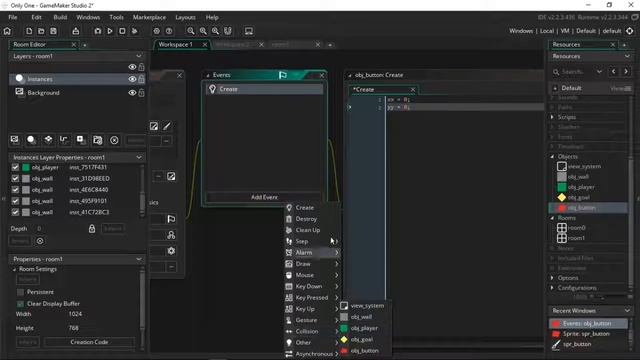This screenshot has height=360, width=640.
Task: Open the Build menu
Action: coord(60,17)
